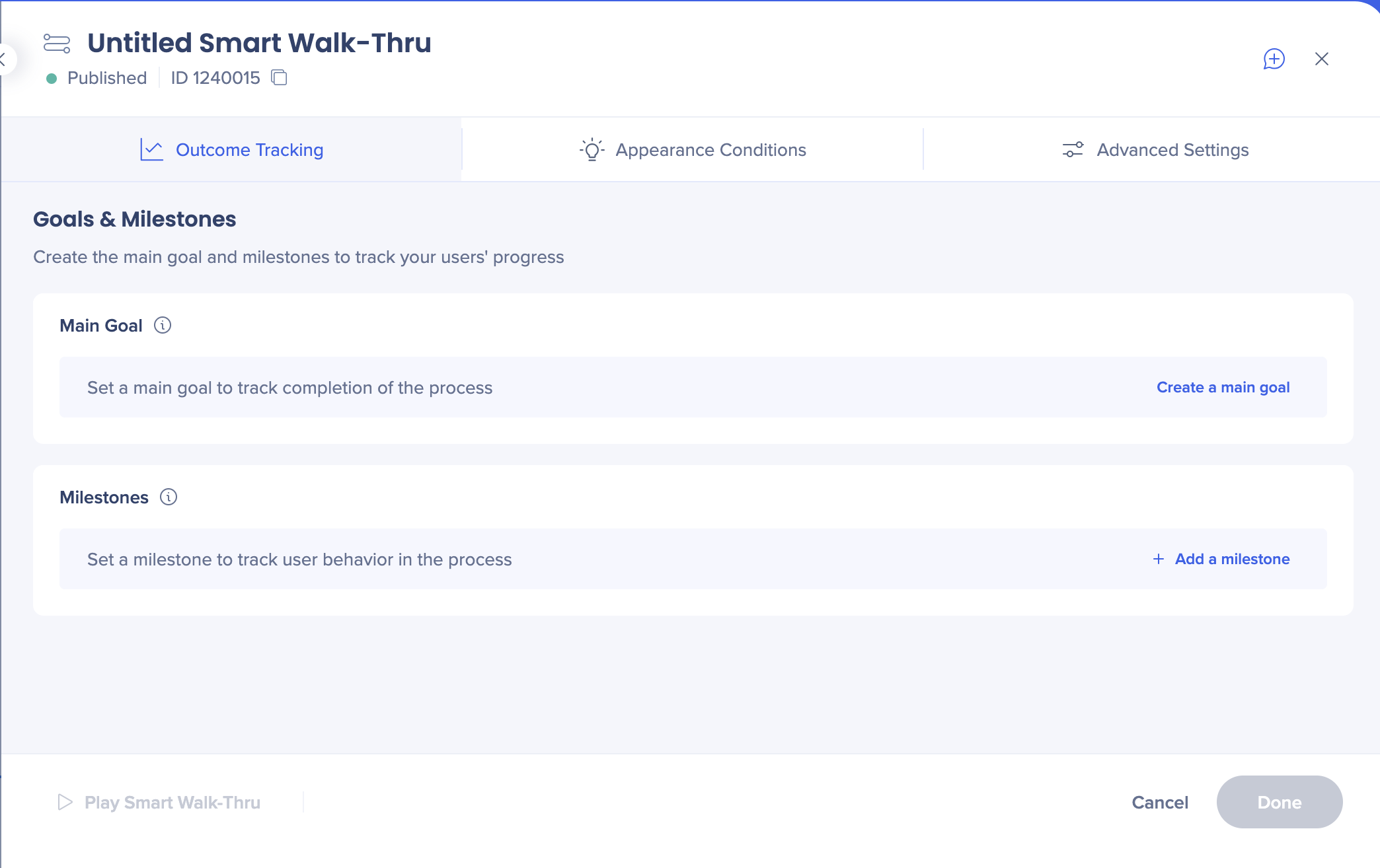Click the info icon next to Milestones
The width and height of the screenshot is (1380, 868).
tap(169, 497)
